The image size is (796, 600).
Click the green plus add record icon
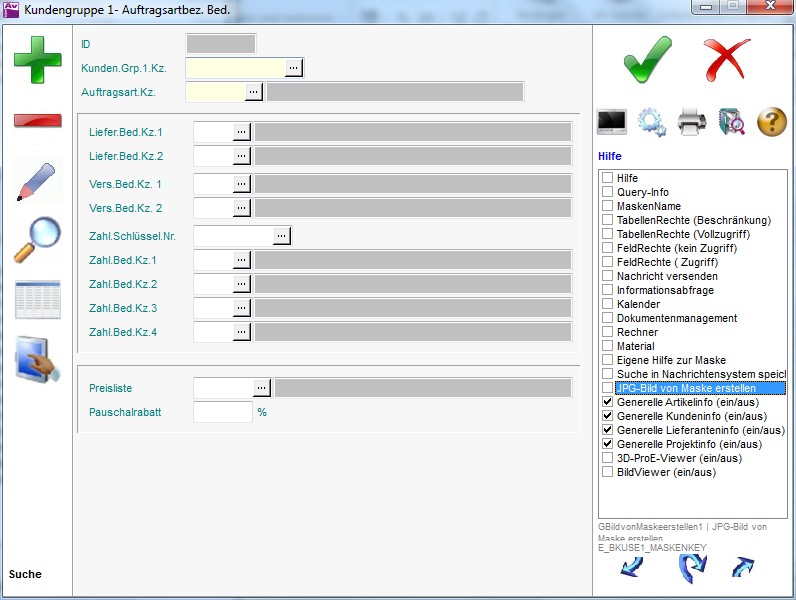click(x=37, y=60)
